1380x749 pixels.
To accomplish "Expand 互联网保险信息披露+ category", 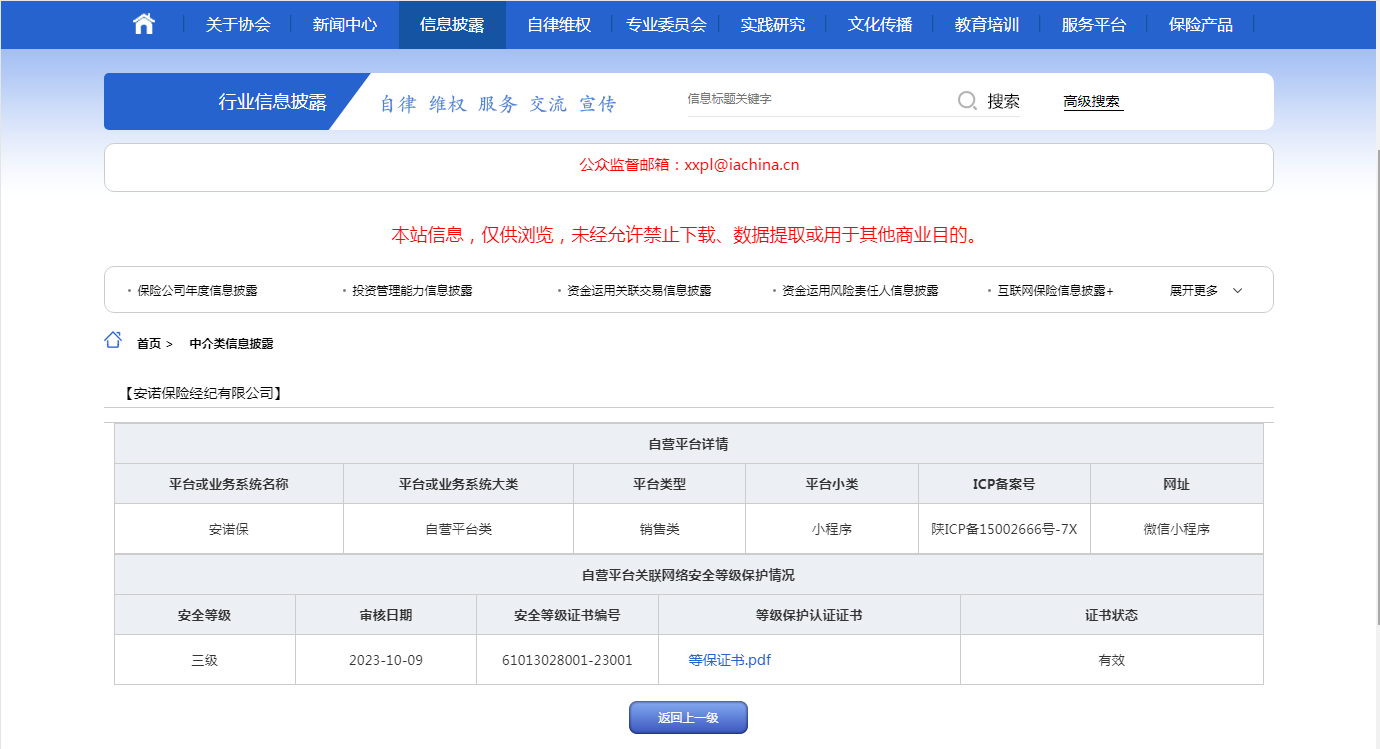I will [x=1054, y=291].
